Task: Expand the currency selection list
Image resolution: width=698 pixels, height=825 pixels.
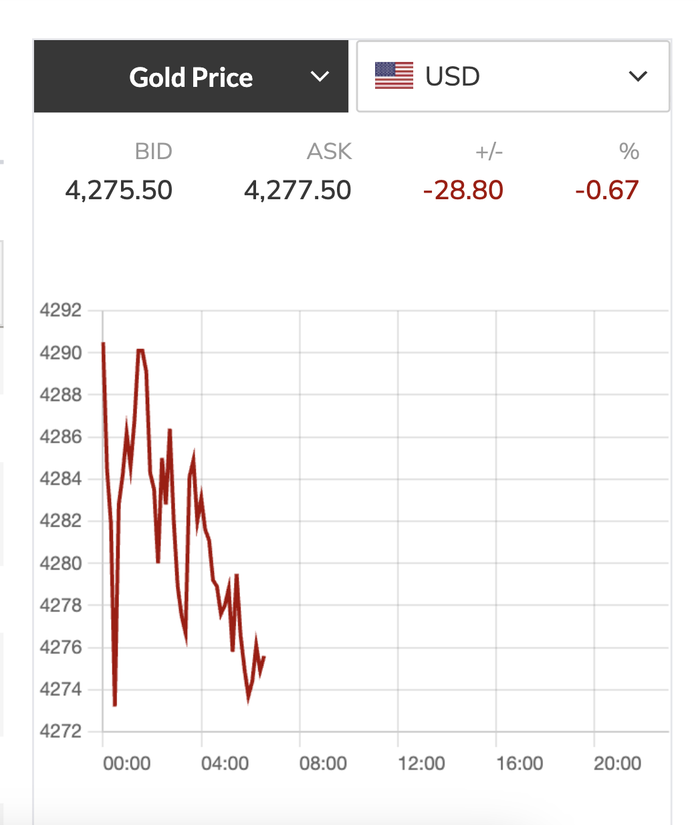Action: 638,76
